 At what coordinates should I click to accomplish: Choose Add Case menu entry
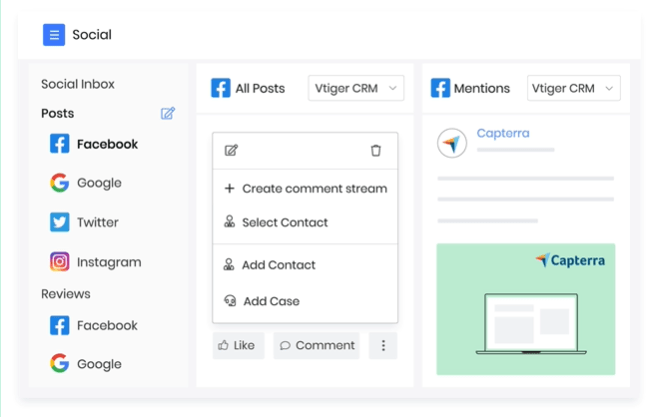[306, 301]
